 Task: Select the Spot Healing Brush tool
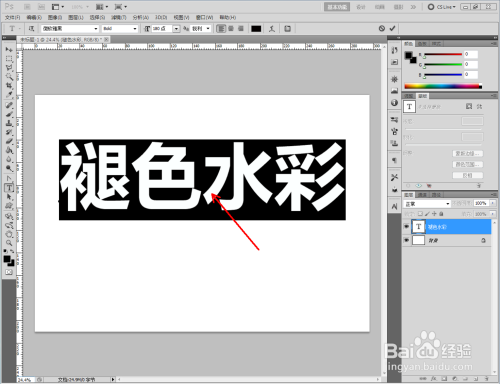click(x=9, y=105)
